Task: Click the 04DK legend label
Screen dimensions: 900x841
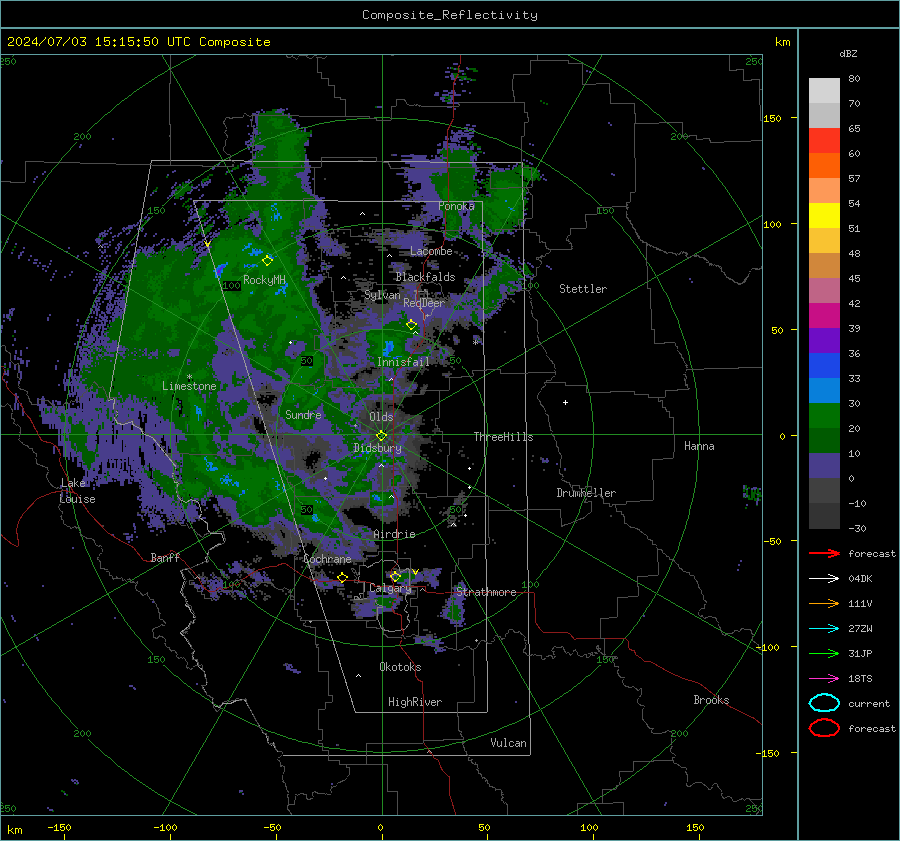Action: [x=860, y=579]
